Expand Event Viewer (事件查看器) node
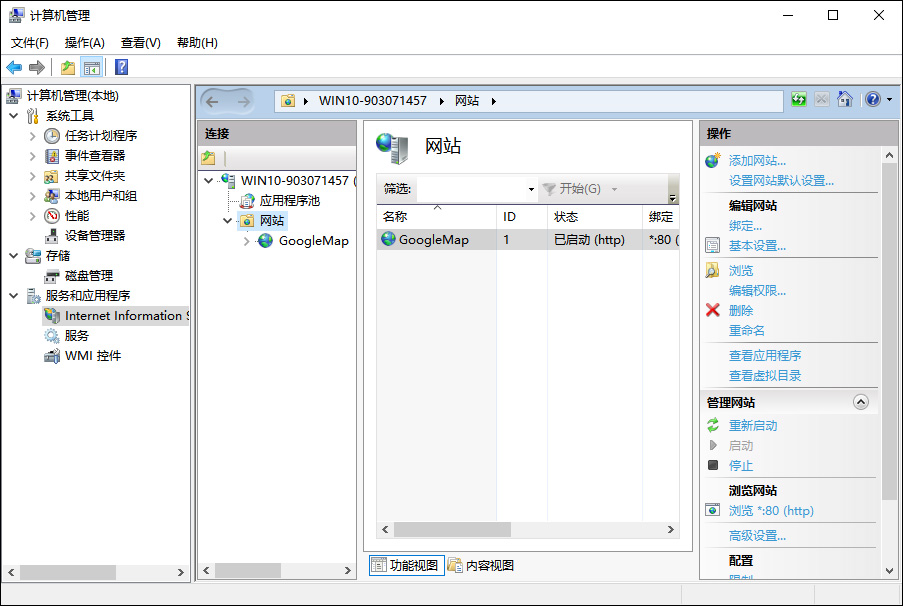903x606 pixels. click(x=32, y=156)
